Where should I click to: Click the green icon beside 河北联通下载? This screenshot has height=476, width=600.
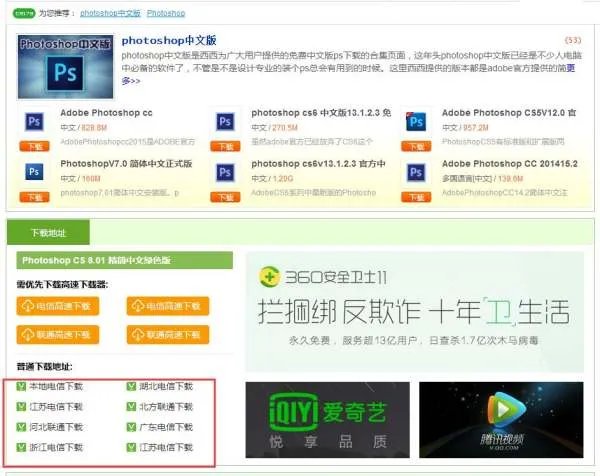21,427
